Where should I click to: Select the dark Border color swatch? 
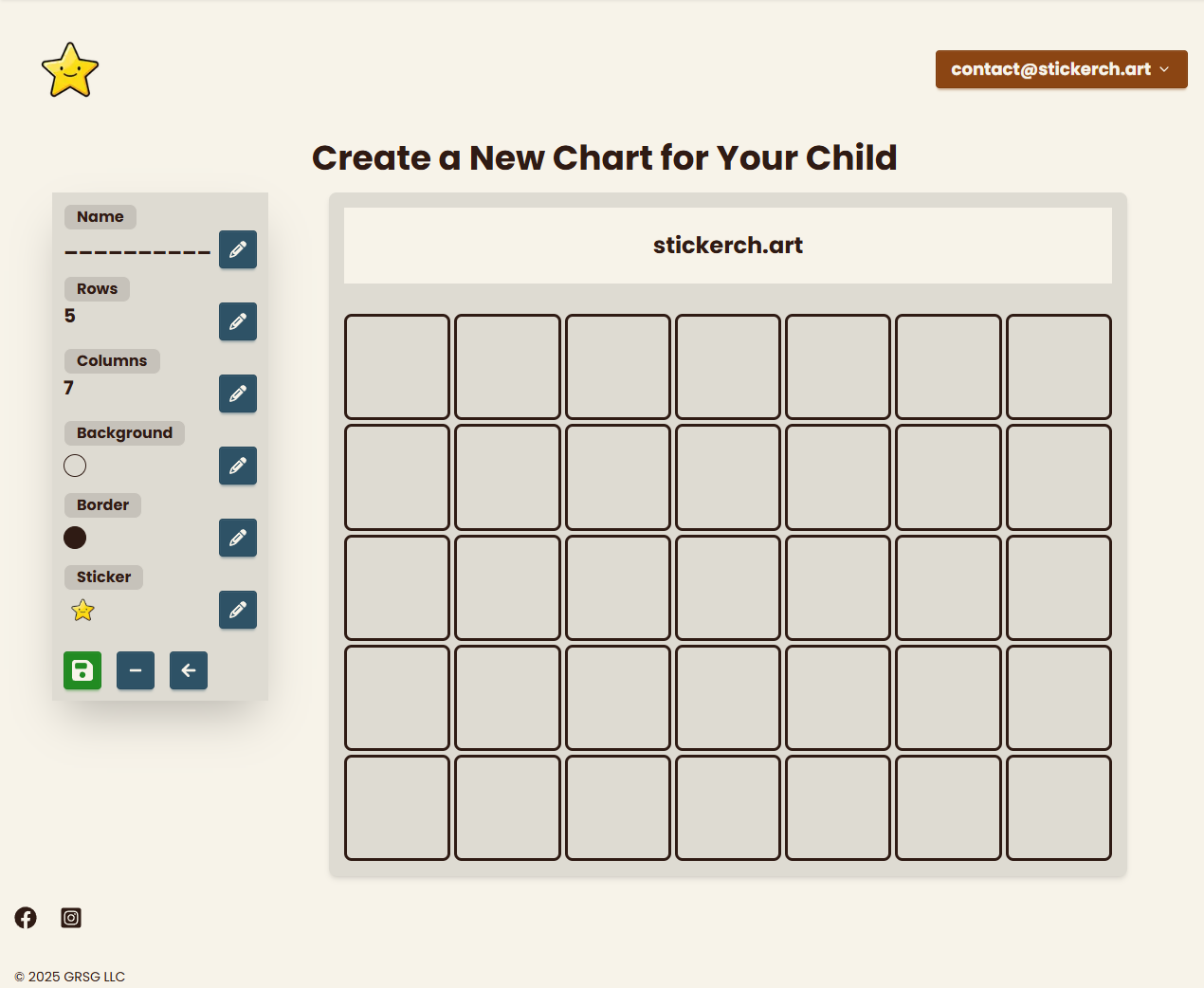(75, 538)
